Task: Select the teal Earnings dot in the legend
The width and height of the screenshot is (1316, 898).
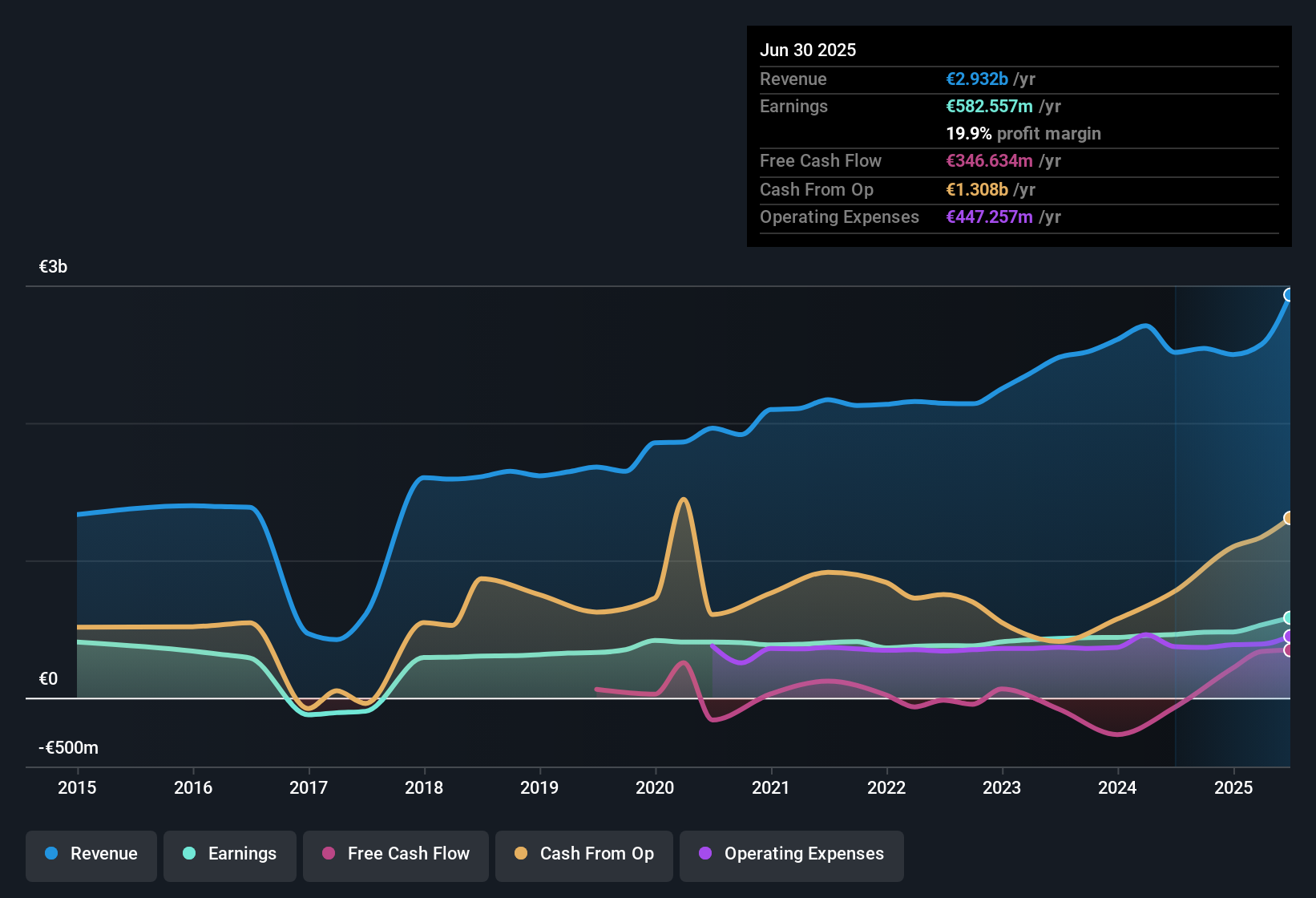Action: click(190, 854)
